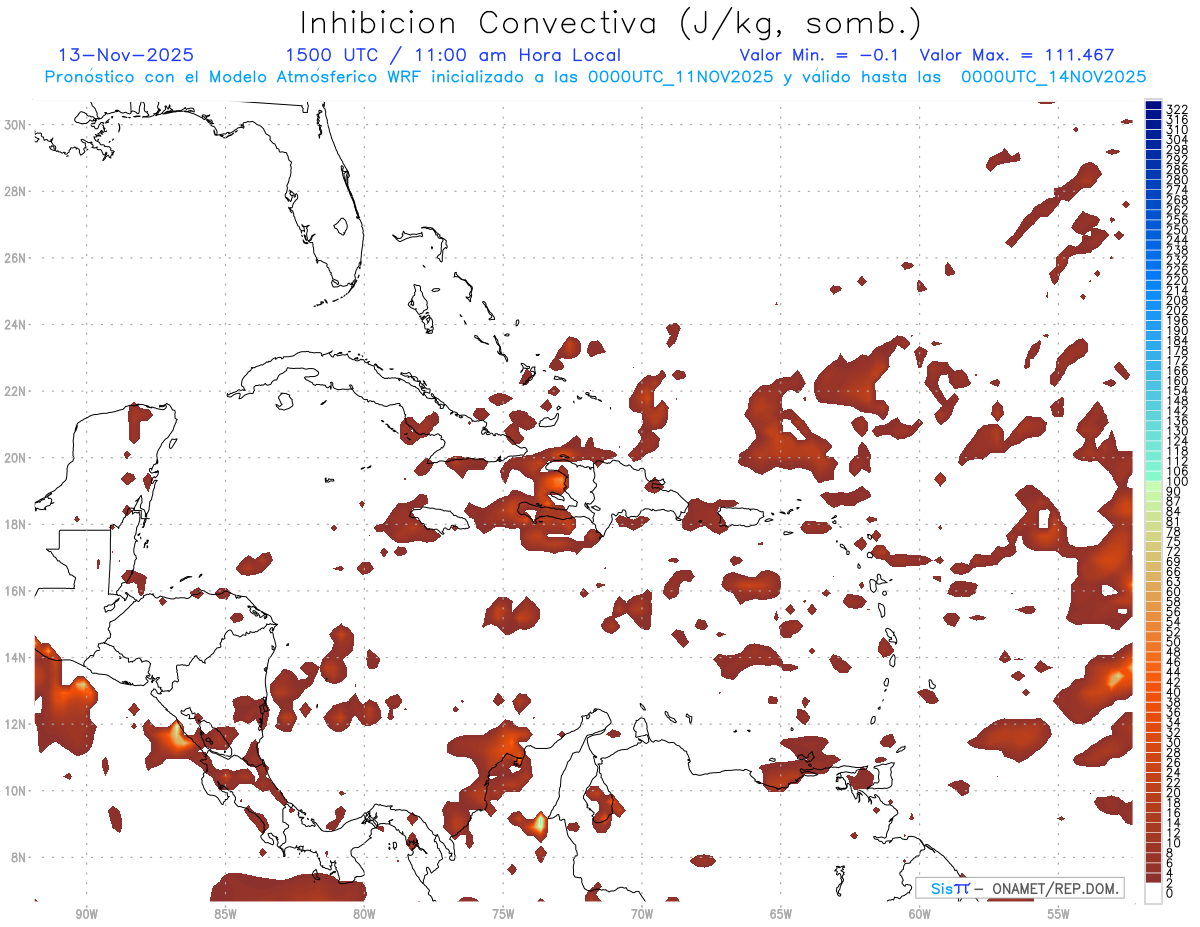The width and height of the screenshot is (1200, 927).
Task: Click the '75W' longitude label
Action: [x=503, y=913]
